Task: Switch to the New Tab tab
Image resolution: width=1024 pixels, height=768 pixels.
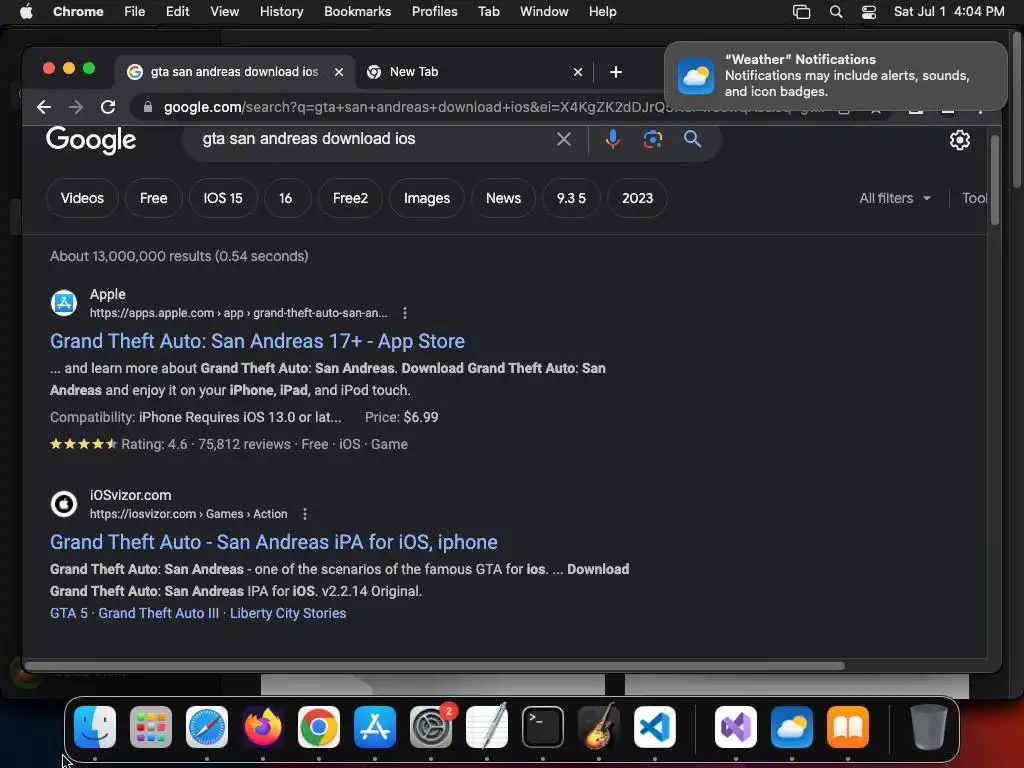Action: [473, 72]
